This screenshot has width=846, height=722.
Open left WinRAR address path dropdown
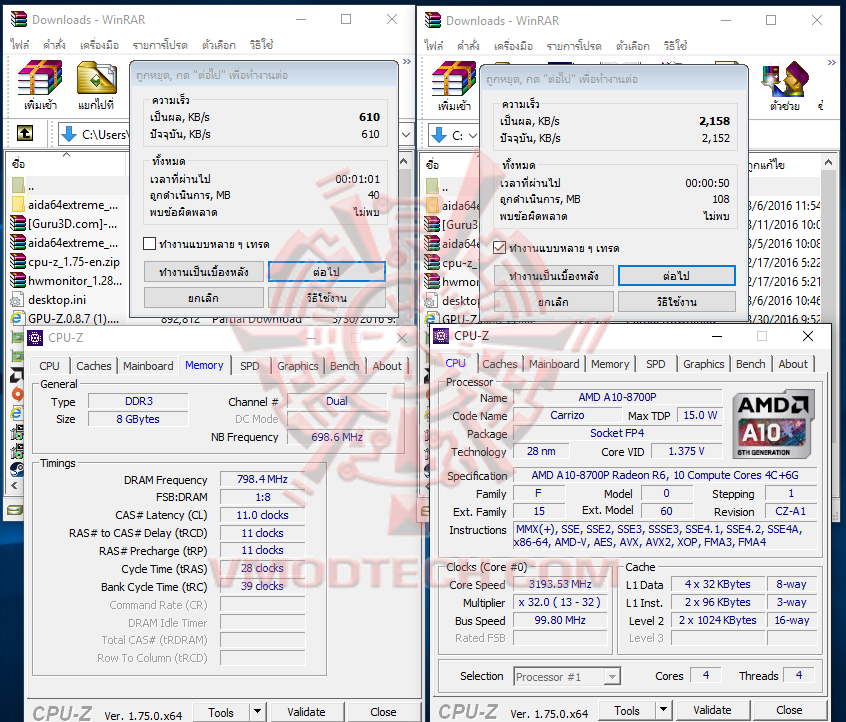point(407,134)
